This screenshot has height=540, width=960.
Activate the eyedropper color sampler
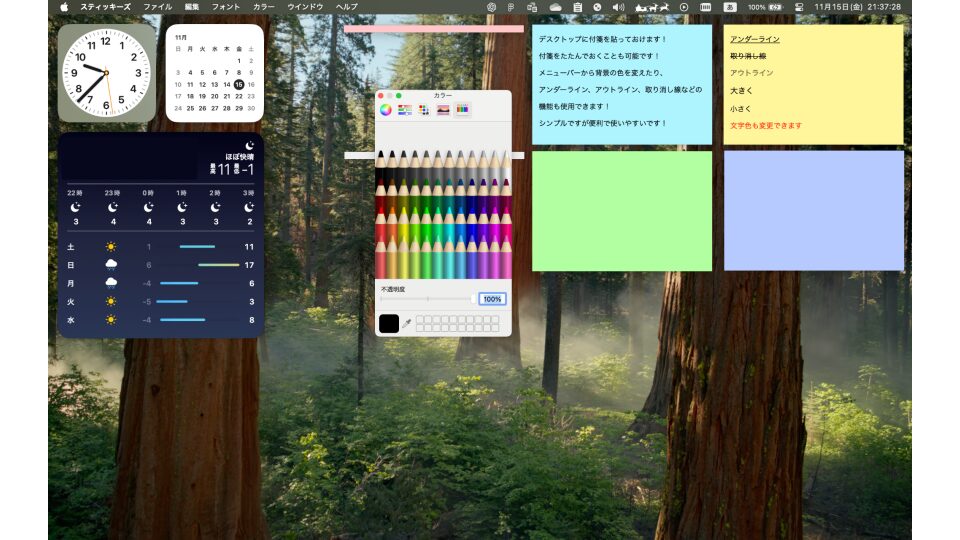point(407,324)
